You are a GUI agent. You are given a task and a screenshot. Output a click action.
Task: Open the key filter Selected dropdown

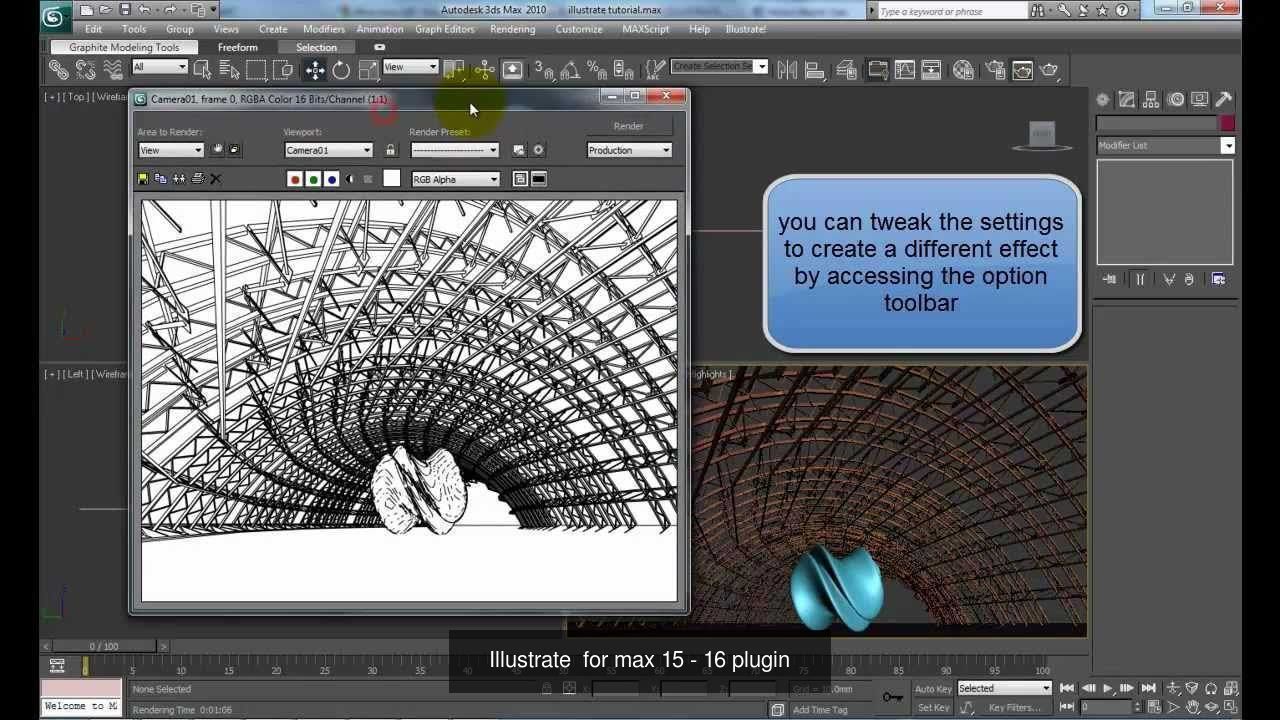[1005, 688]
